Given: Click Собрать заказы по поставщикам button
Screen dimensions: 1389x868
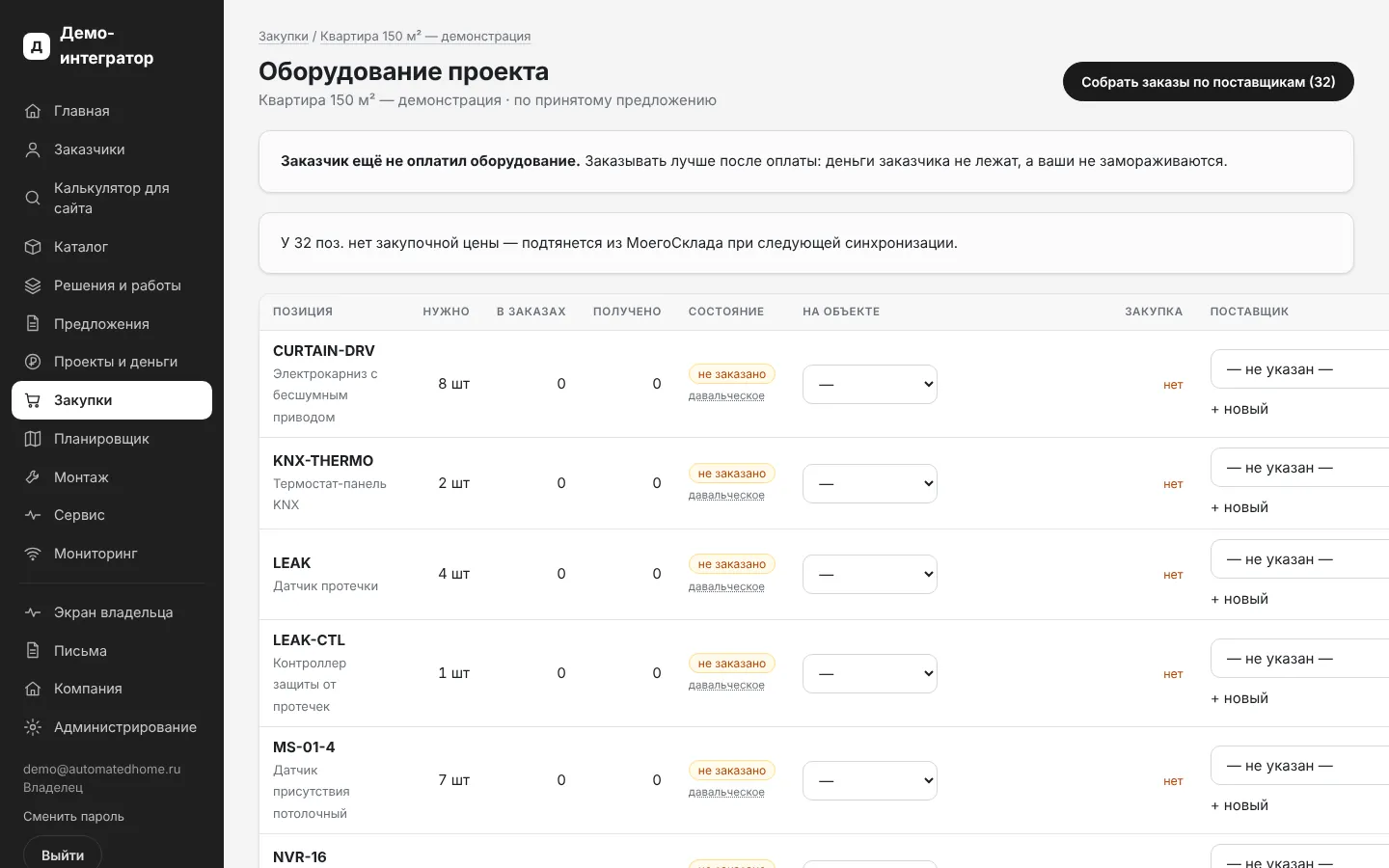Looking at the screenshot, I should (x=1208, y=82).
